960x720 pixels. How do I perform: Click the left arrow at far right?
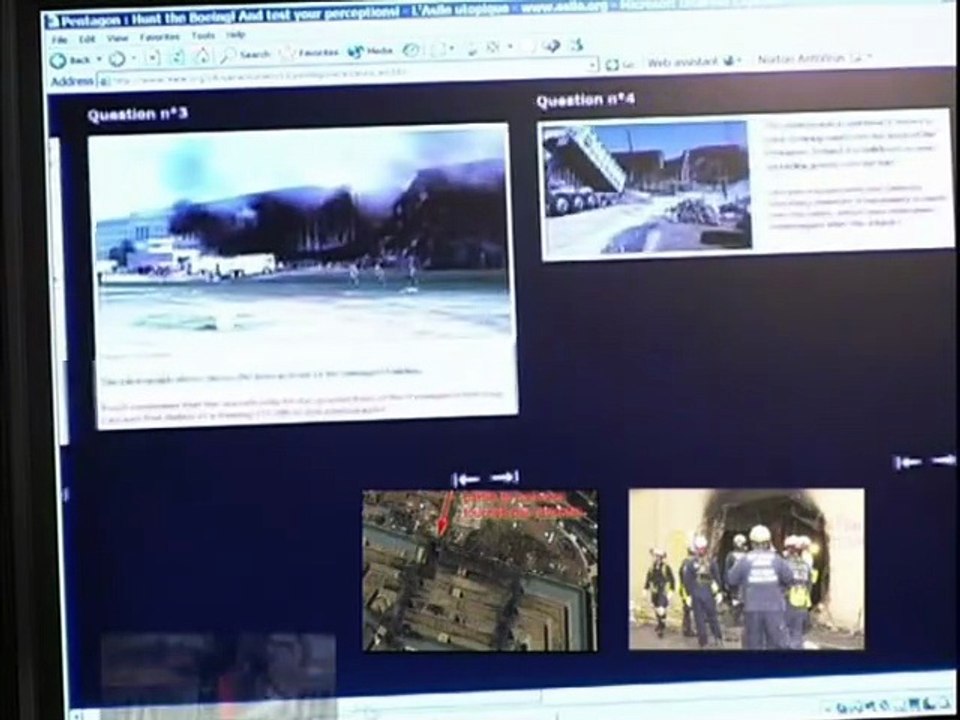[908, 463]
